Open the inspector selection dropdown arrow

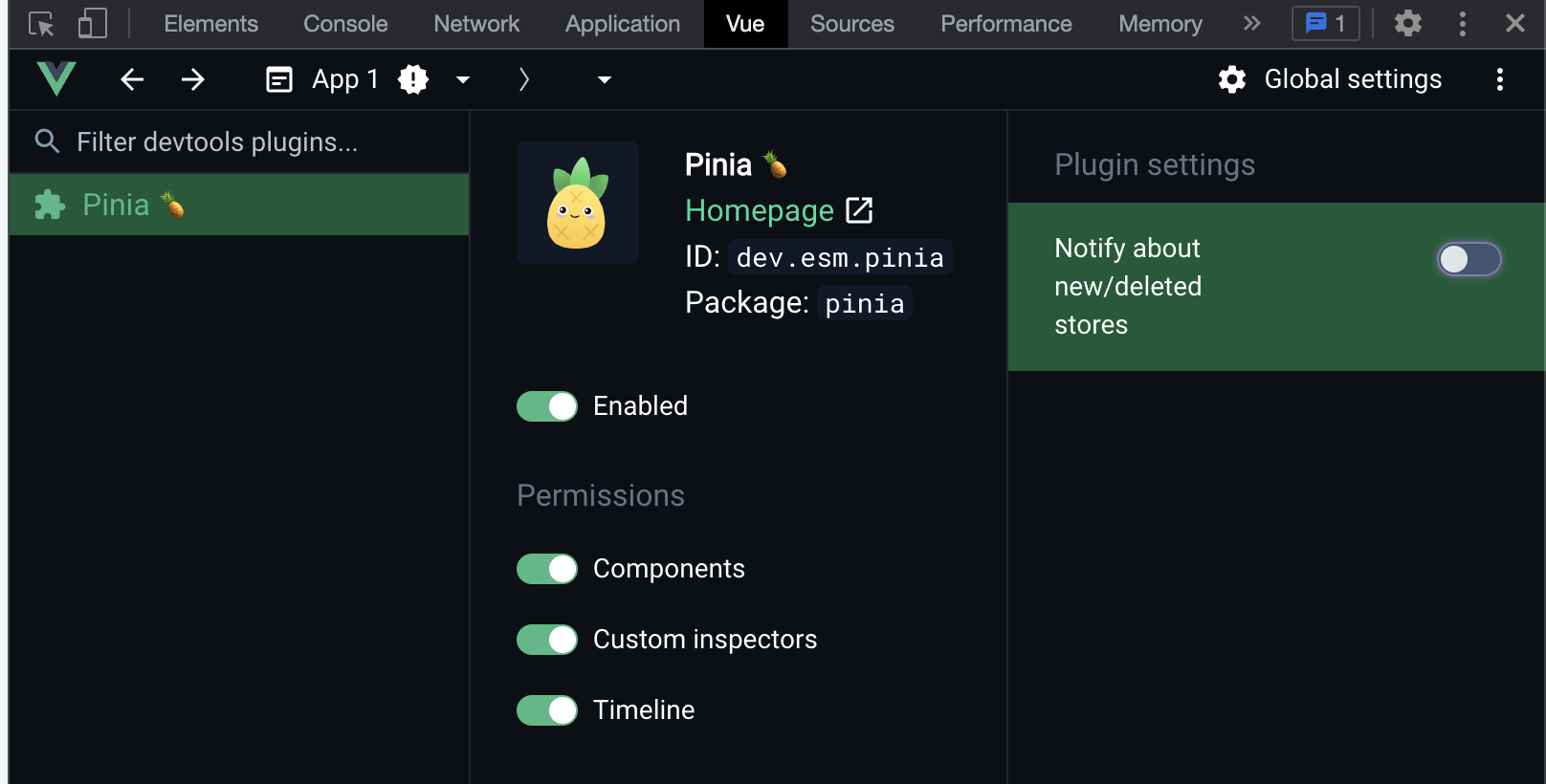coord(605,79)
